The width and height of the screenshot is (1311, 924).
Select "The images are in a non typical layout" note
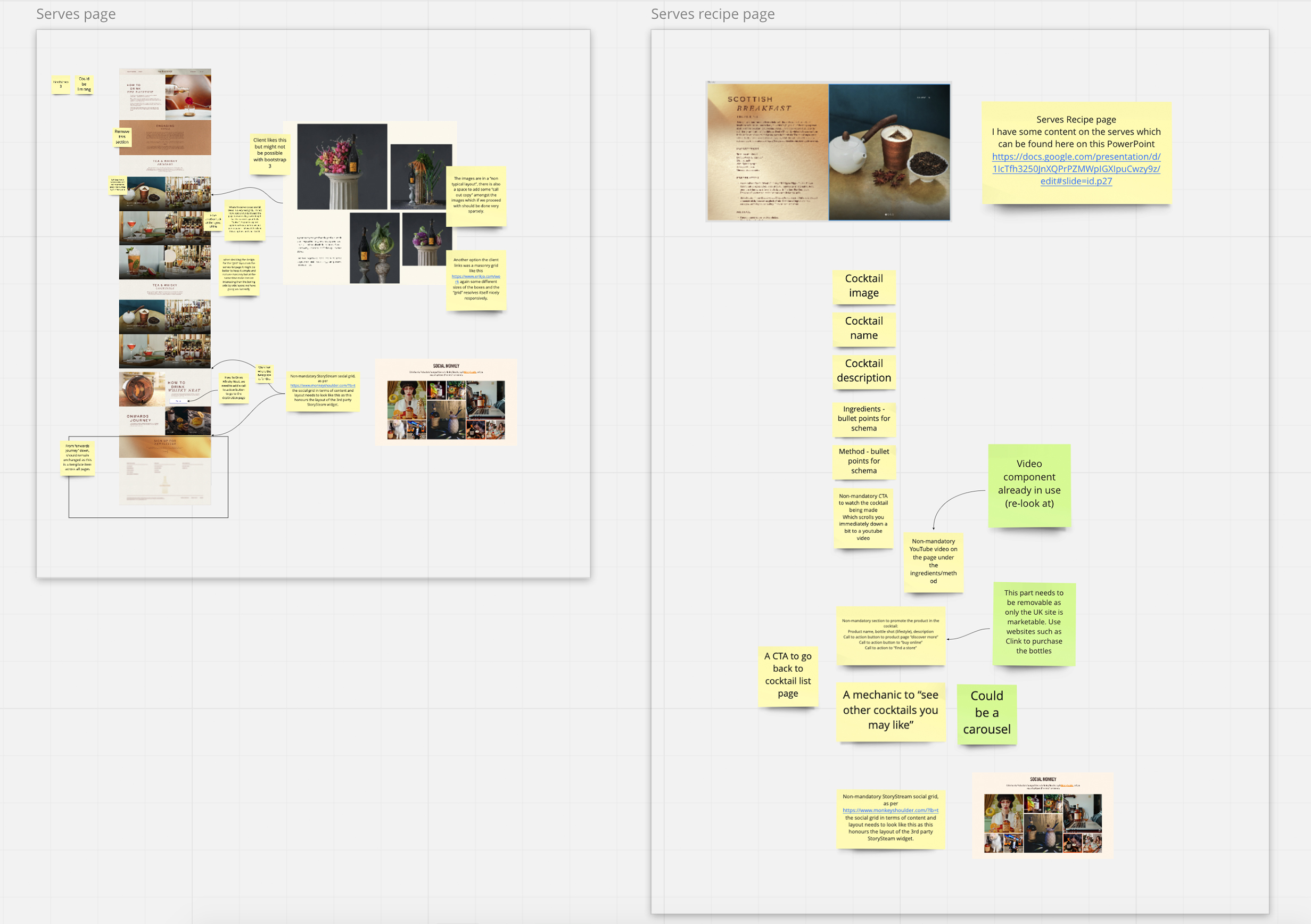coord(476,196)
